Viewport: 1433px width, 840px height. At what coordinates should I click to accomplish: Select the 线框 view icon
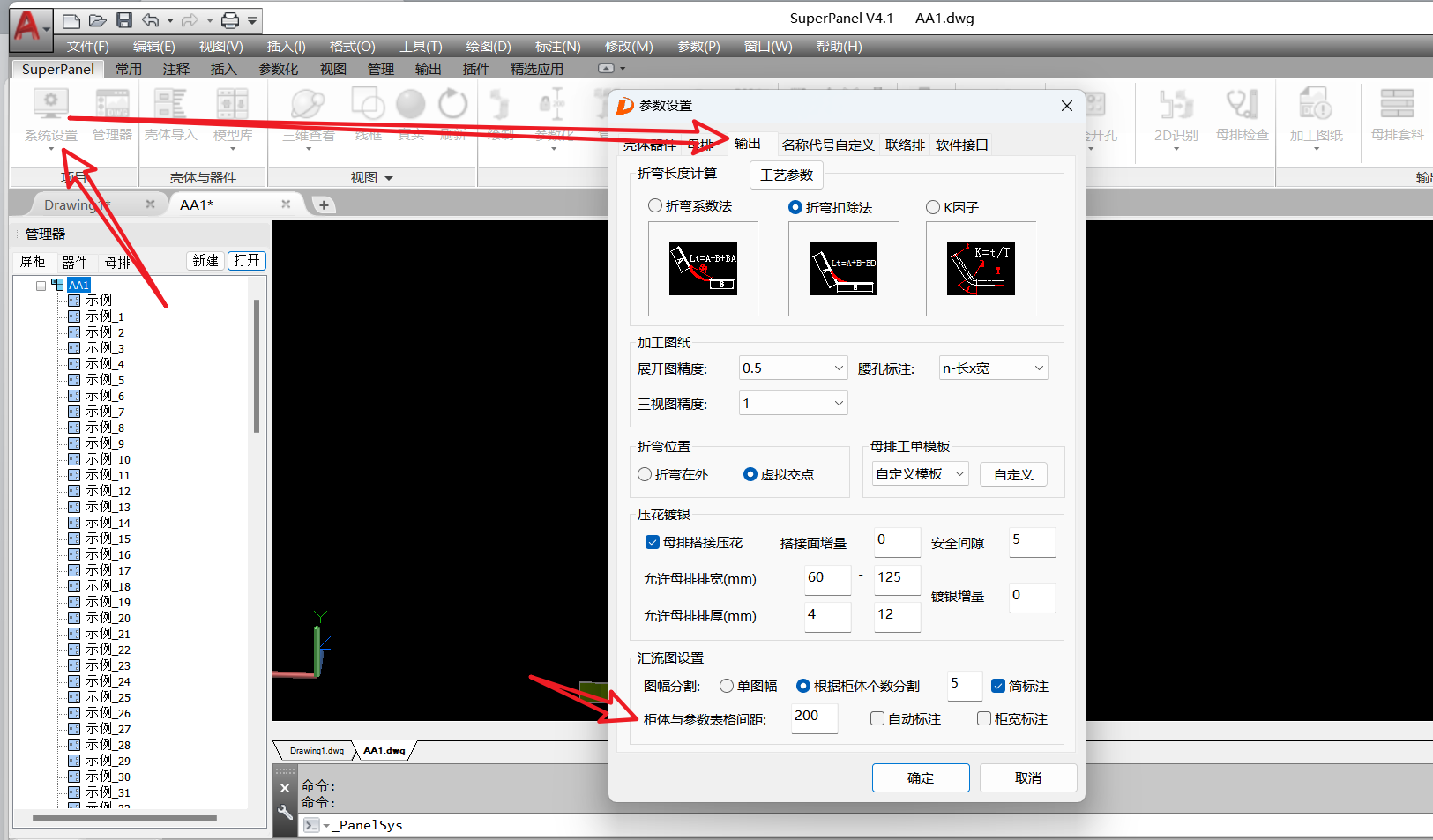coord(368,104)
